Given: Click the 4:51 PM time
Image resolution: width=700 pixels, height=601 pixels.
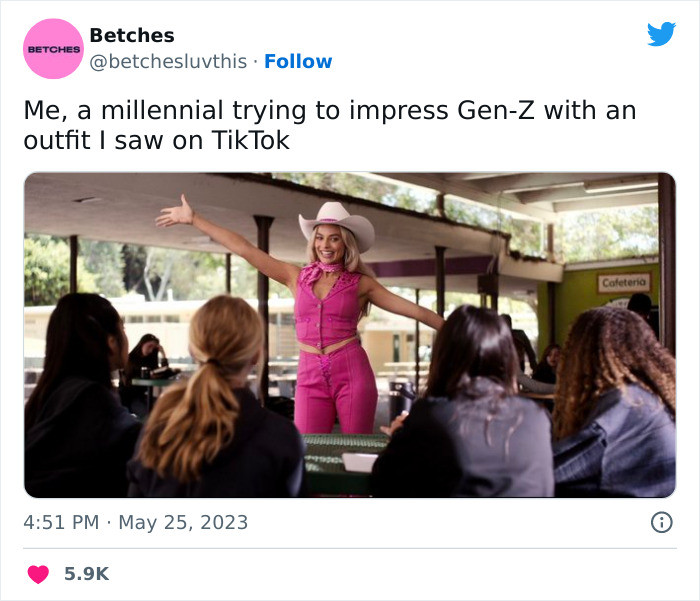Looking at the screenshot, I should pos(61,522).
